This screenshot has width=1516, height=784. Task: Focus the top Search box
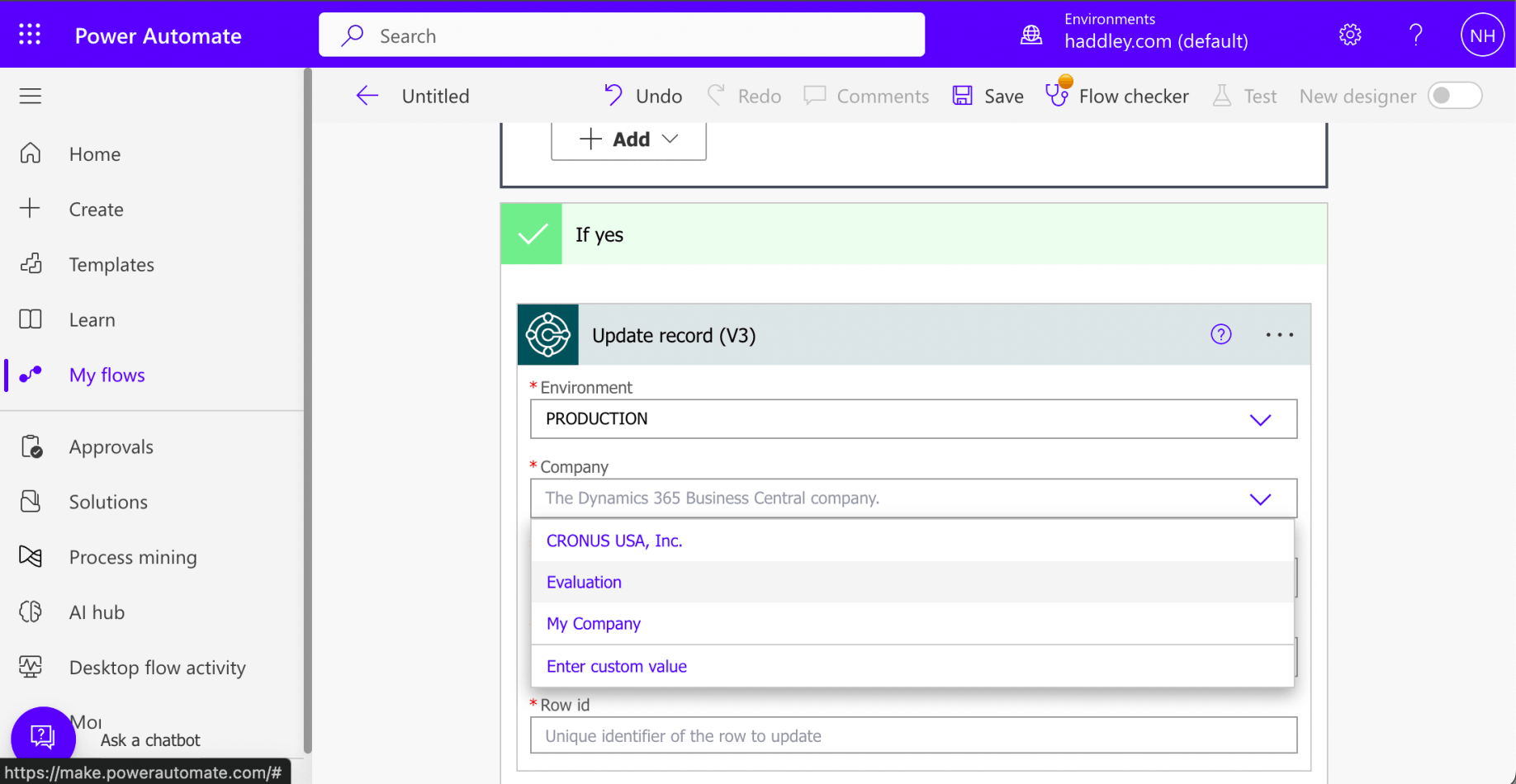click(x=622, y=35)
